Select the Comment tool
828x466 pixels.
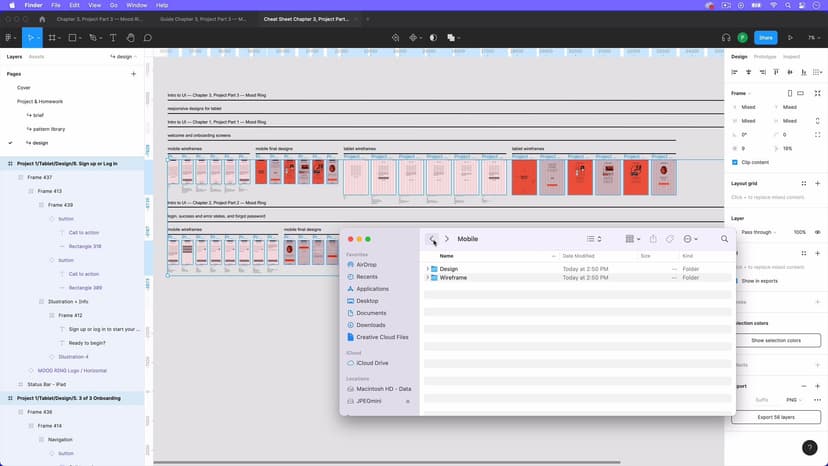tap(147, 38)
